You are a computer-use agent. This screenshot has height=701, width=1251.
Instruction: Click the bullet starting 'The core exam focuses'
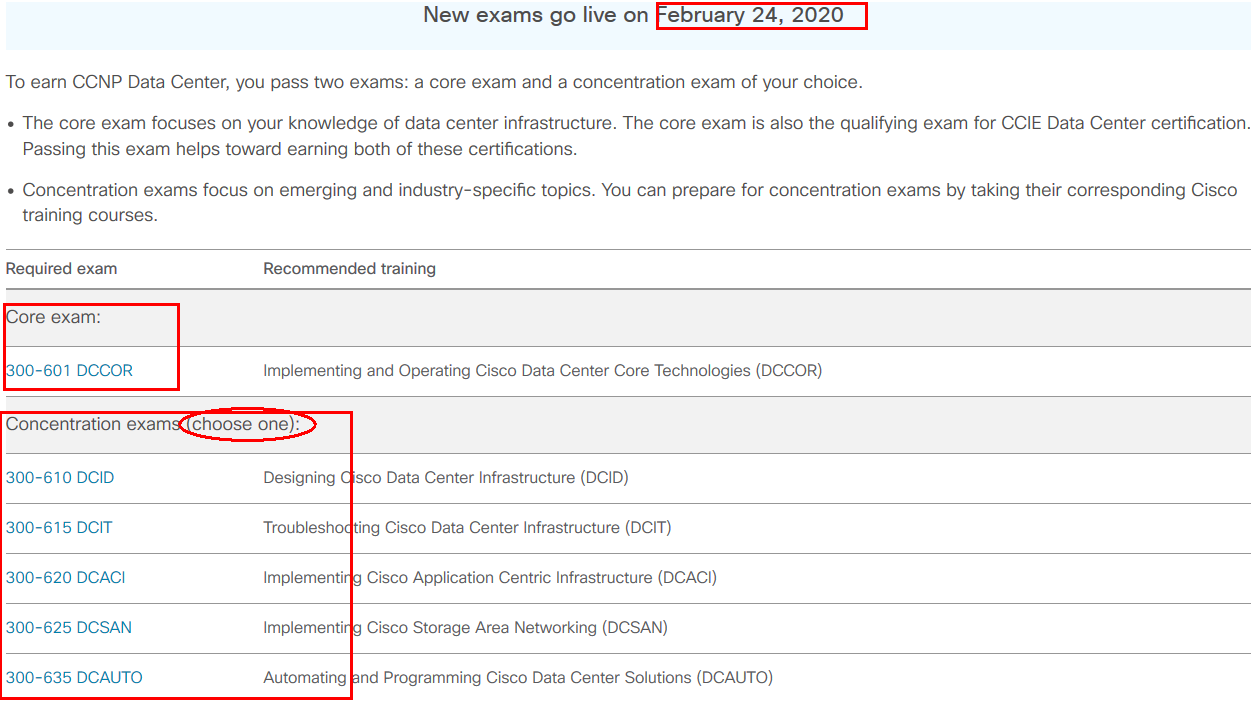click(x=636, y=136)
